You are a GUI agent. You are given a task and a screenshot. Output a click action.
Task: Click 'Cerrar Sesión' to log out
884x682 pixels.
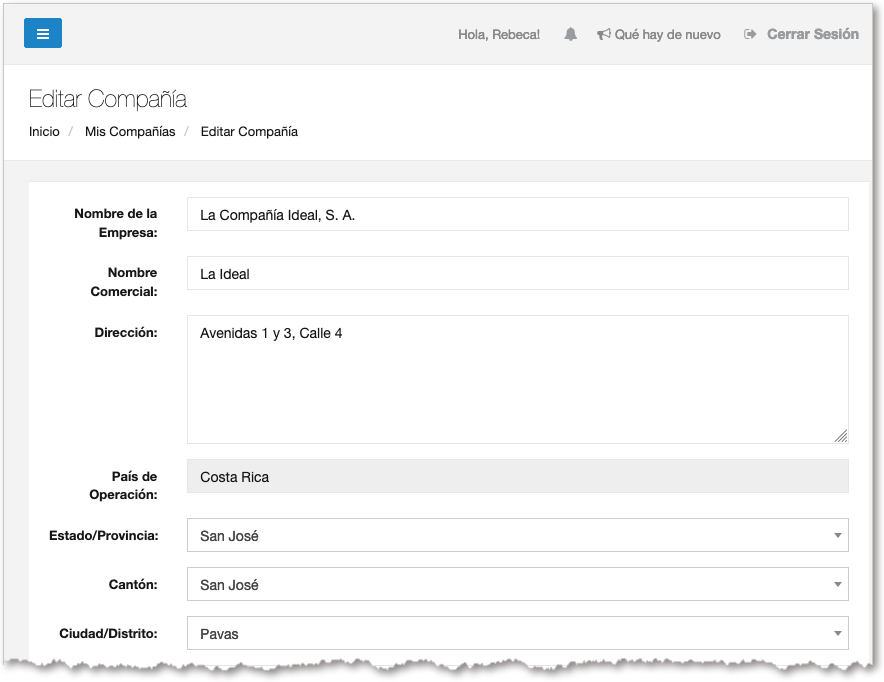coord(812,34)
